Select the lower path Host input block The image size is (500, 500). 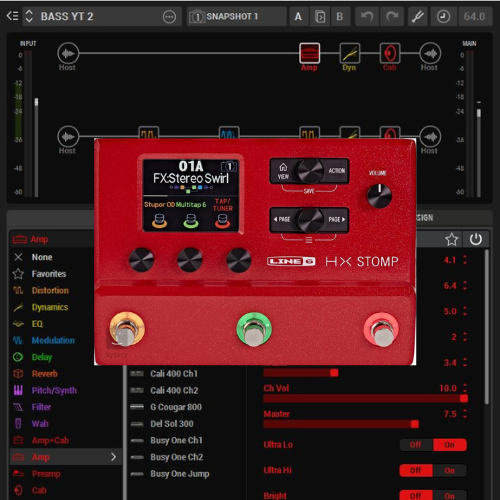click(x=68, y=137)
